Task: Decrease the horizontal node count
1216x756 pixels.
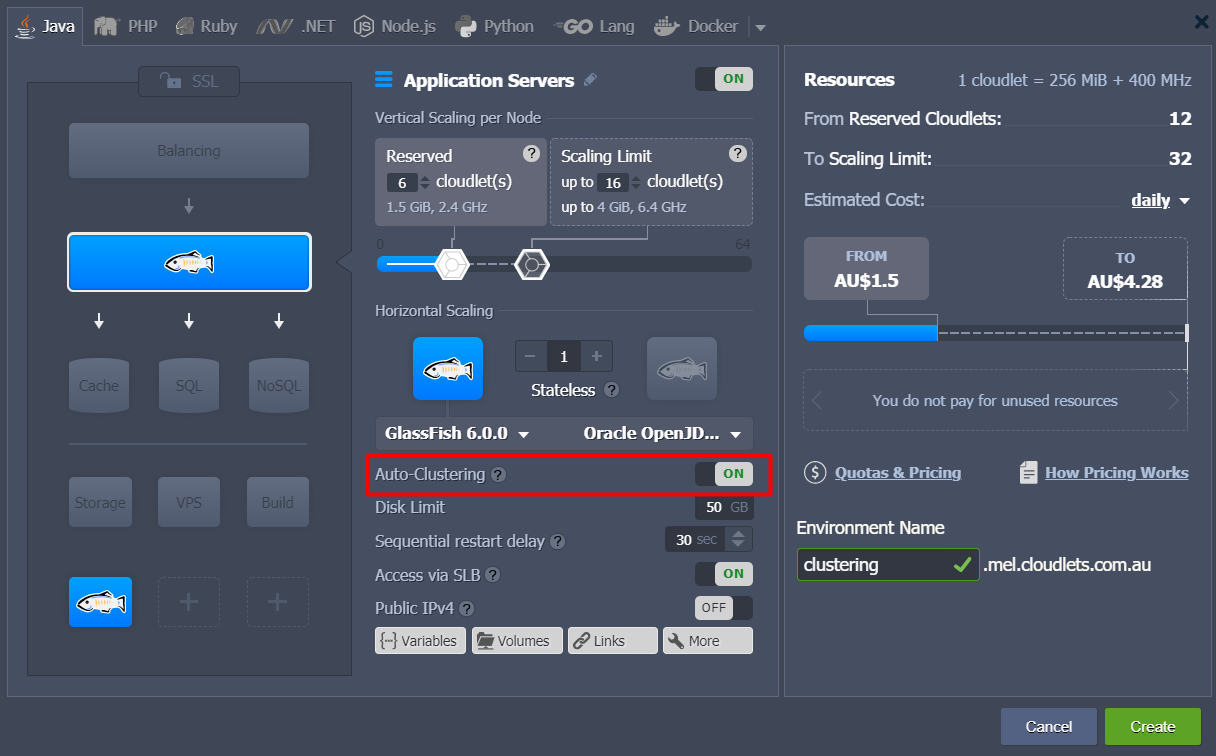Action: pos(530,356)
